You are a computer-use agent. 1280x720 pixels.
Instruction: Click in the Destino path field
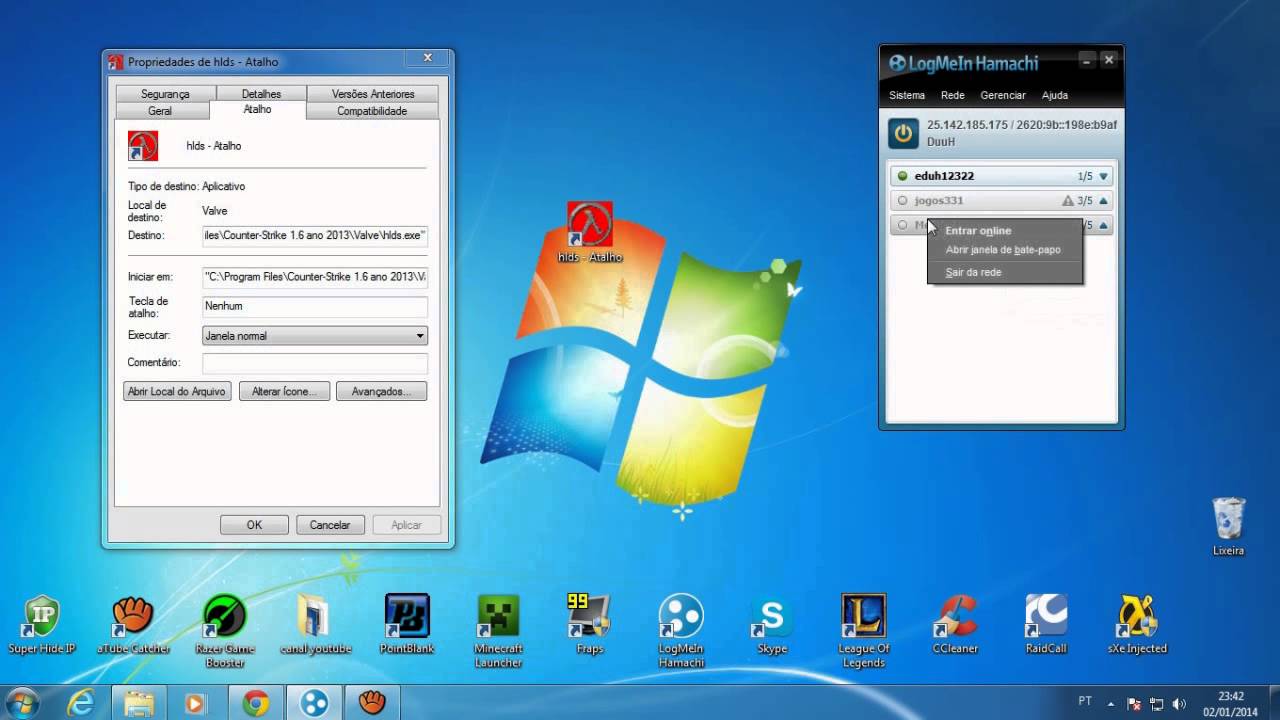click(315, 236)
